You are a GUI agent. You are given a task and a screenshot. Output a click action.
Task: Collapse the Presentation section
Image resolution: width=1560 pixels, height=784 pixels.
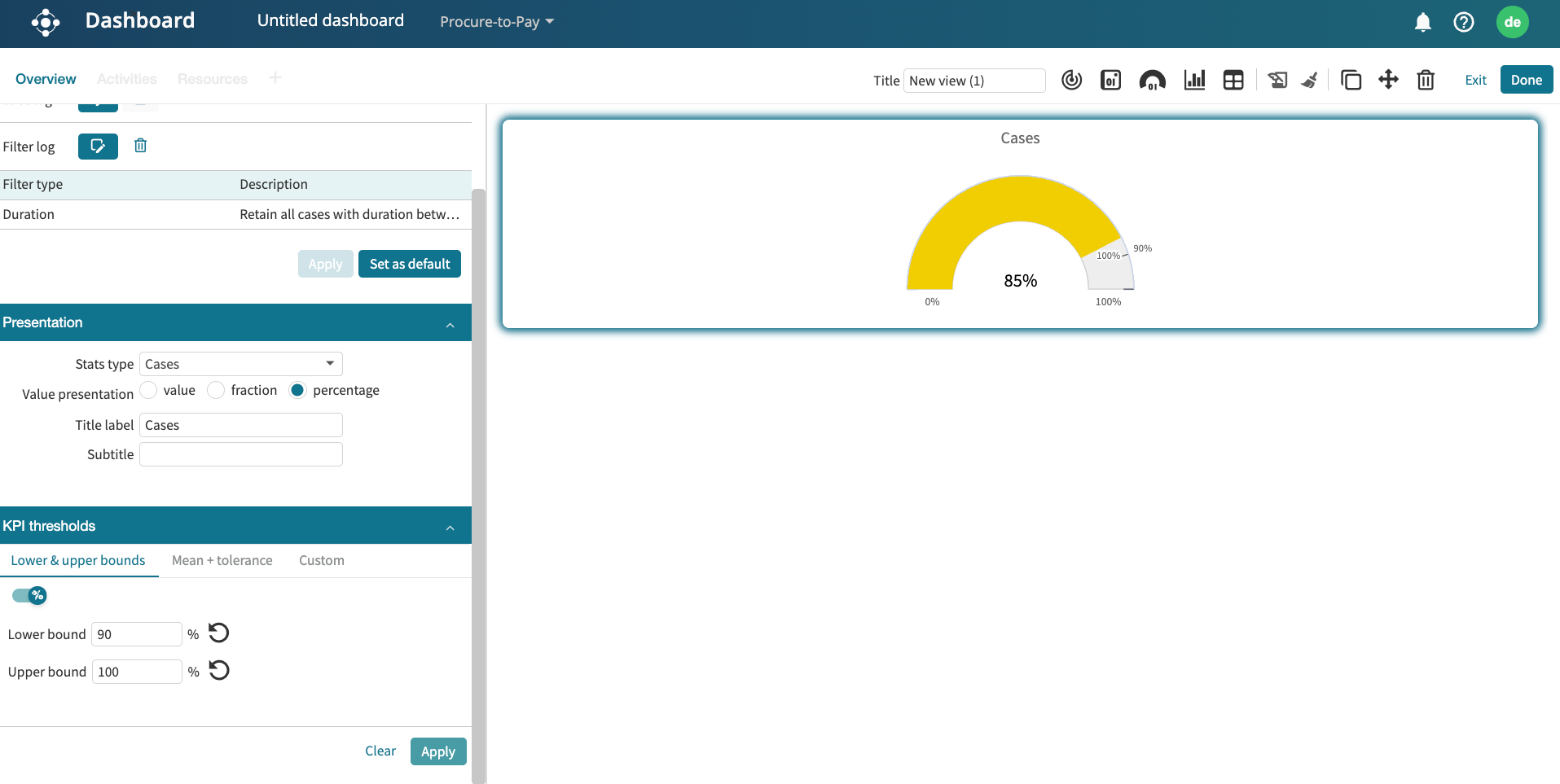[450, 324]
